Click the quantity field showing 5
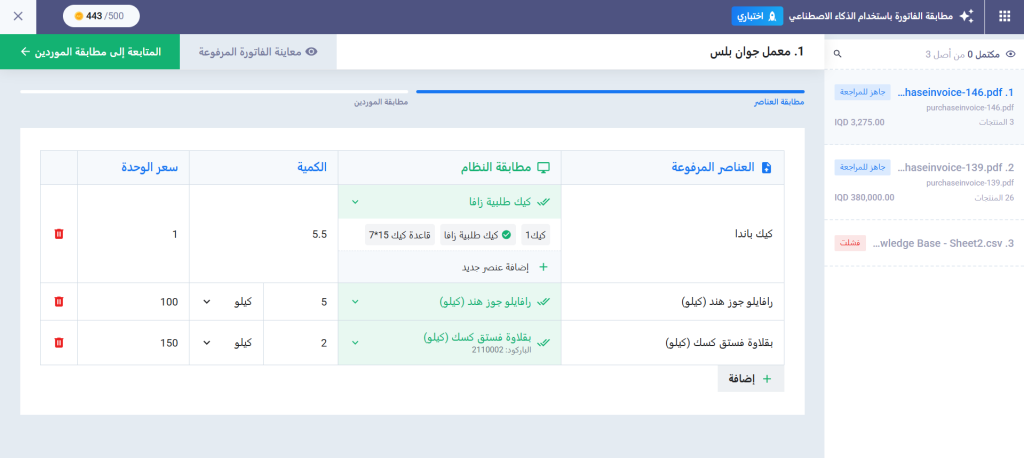The height and width of the screenshot is (458, 1024). pos(300,301)
